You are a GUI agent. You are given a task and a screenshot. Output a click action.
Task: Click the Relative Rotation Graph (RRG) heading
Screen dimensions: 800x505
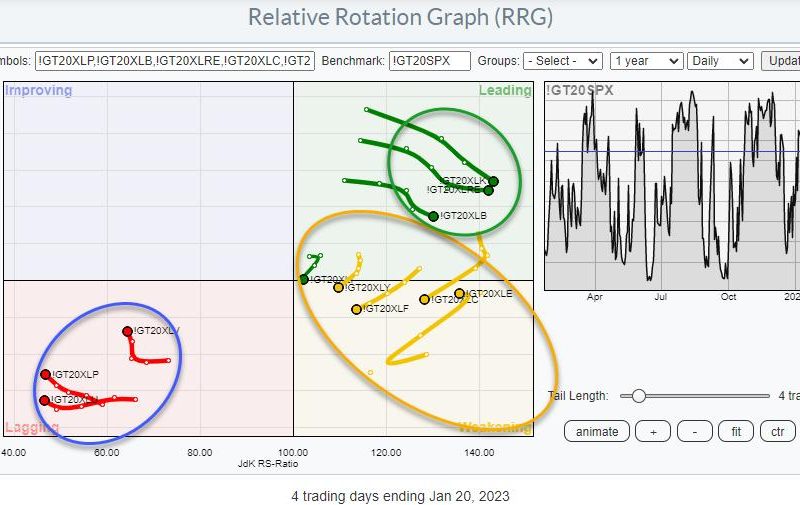[x=401, y=17]
